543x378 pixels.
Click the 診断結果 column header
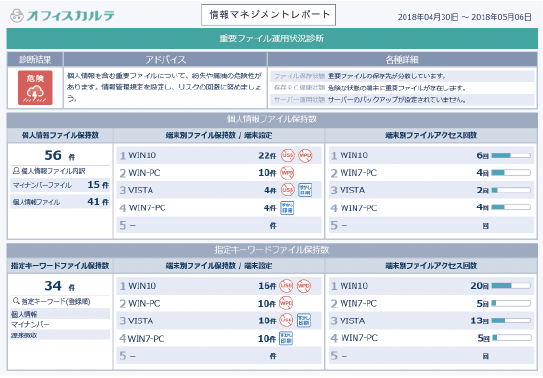35,60
